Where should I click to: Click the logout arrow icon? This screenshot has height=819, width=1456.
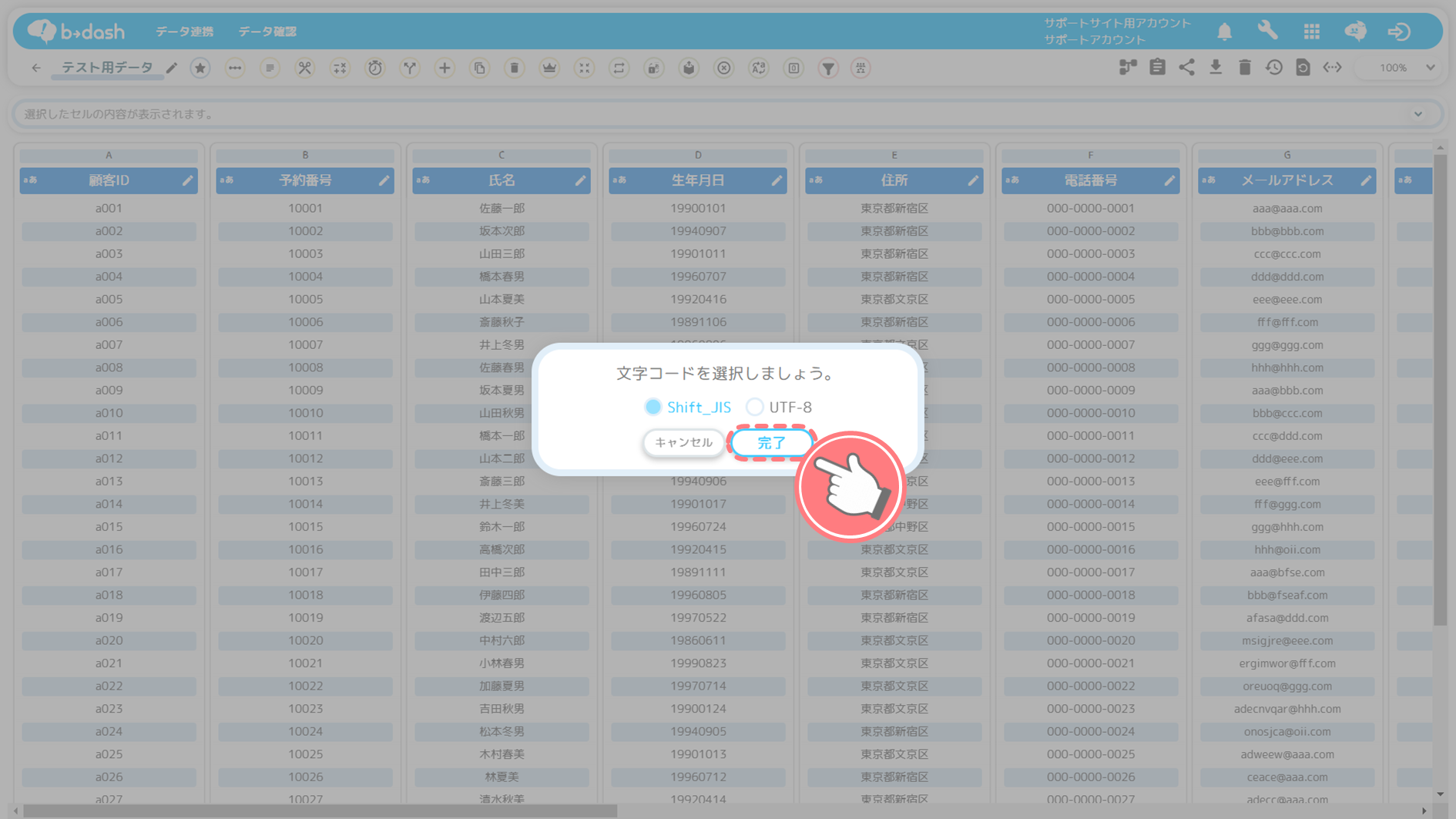point(1399,32)
